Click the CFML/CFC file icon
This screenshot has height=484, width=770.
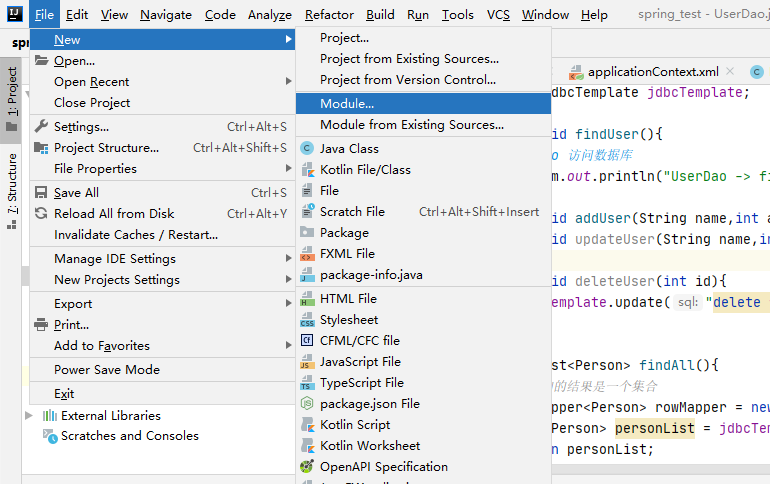coord(307,341)
